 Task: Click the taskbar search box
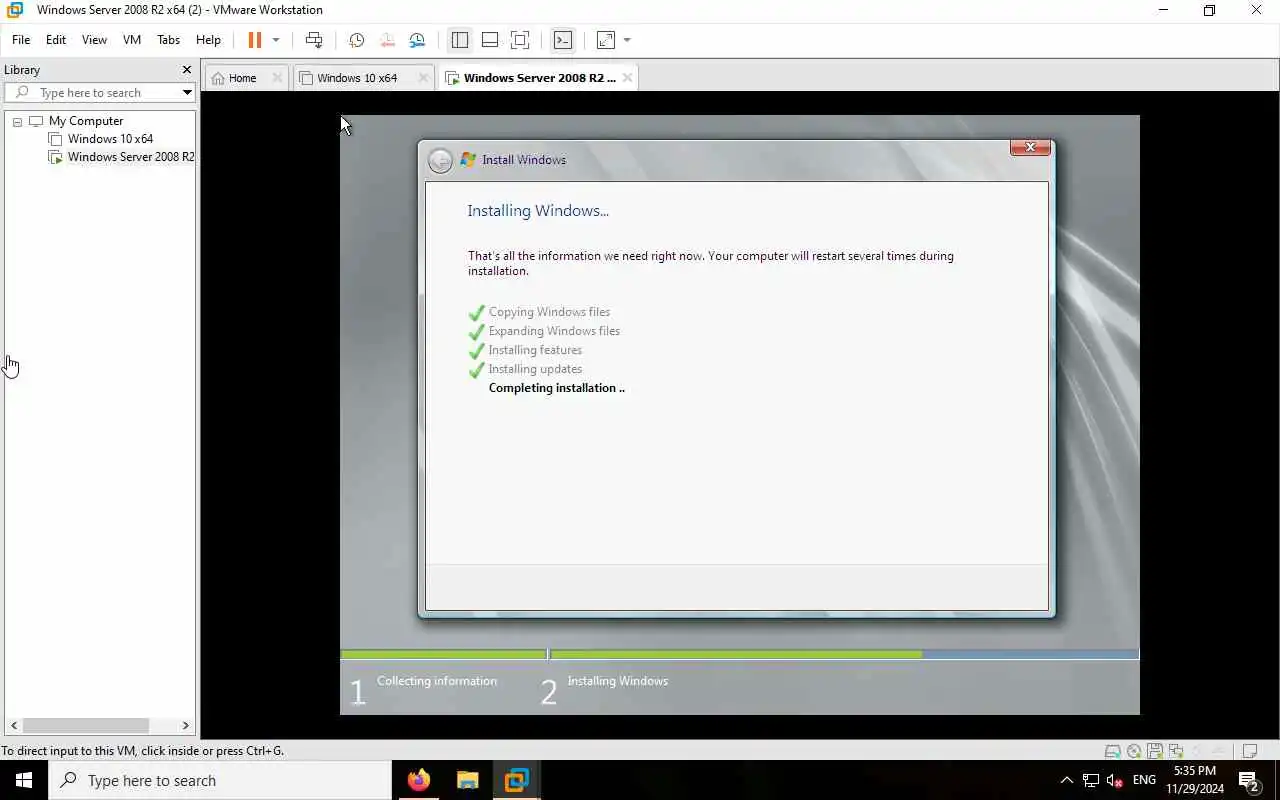(x=220, y=780)
